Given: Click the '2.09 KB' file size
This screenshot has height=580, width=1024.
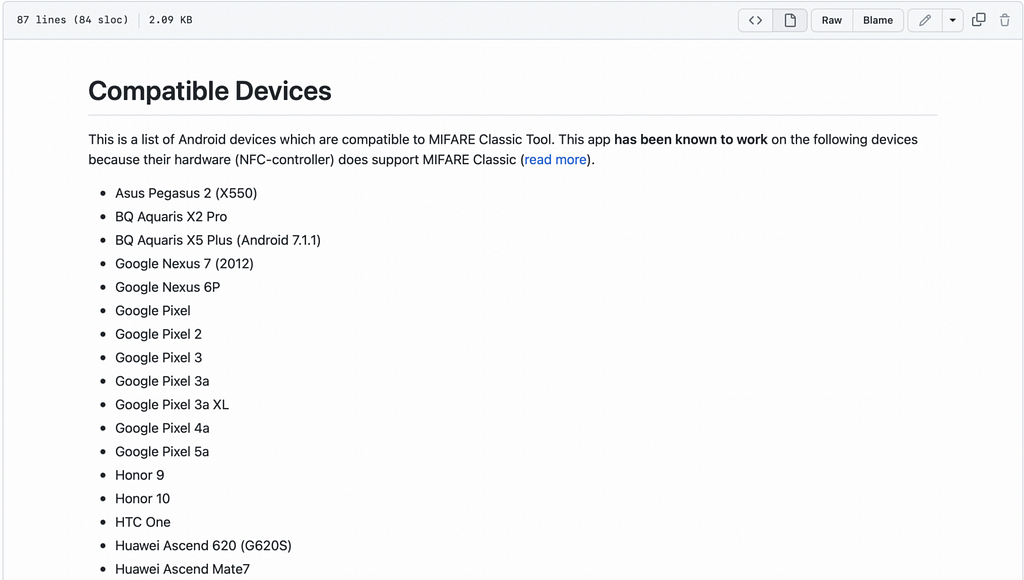Looking at the screenshot, I should (170, 20).
